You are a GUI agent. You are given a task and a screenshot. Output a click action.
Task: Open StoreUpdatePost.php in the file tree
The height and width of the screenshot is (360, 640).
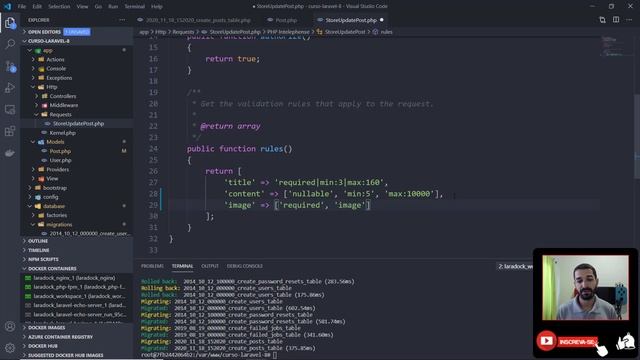[x=77, y=124]
